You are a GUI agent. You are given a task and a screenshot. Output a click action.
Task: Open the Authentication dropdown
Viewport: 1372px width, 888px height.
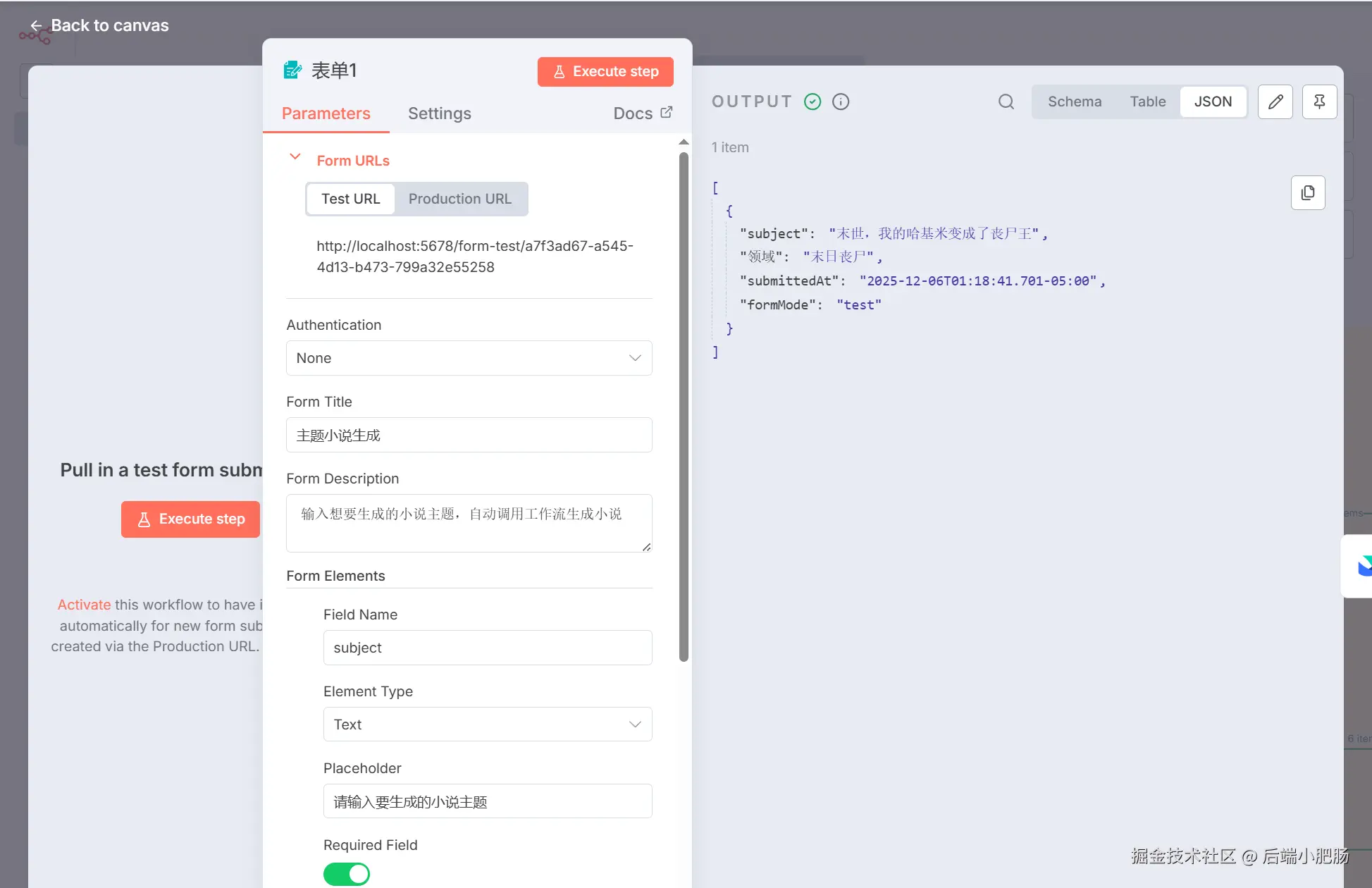tap(469, 358)
